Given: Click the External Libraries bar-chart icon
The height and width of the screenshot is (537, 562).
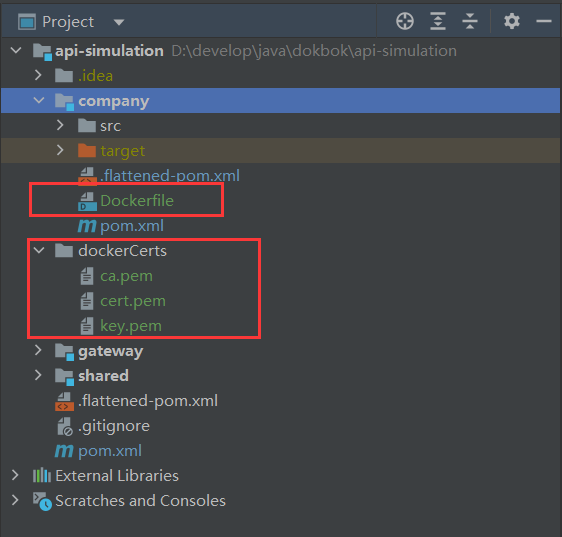Looking at the screenshot, I should click(x=42, y=476).
